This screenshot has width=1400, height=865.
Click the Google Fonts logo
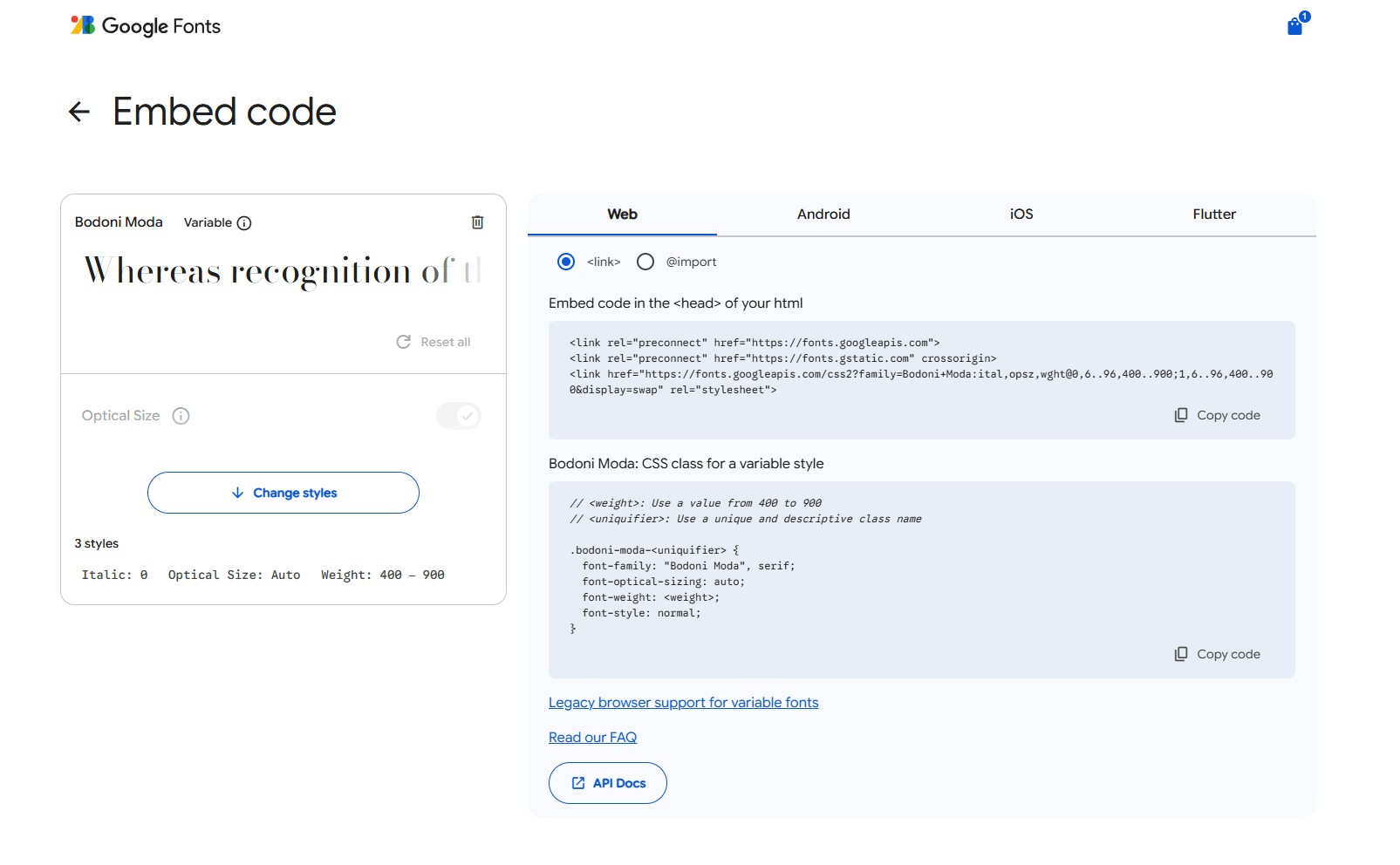[x=146, y=26]
